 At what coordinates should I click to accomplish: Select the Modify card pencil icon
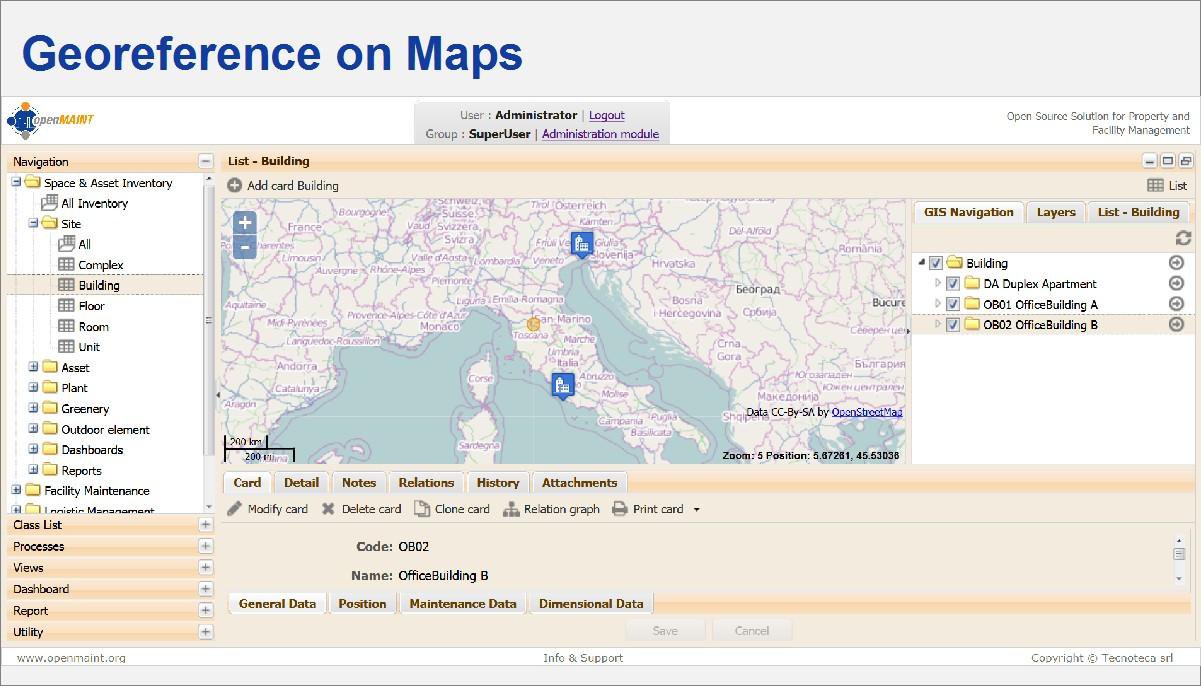pos(234,508)
